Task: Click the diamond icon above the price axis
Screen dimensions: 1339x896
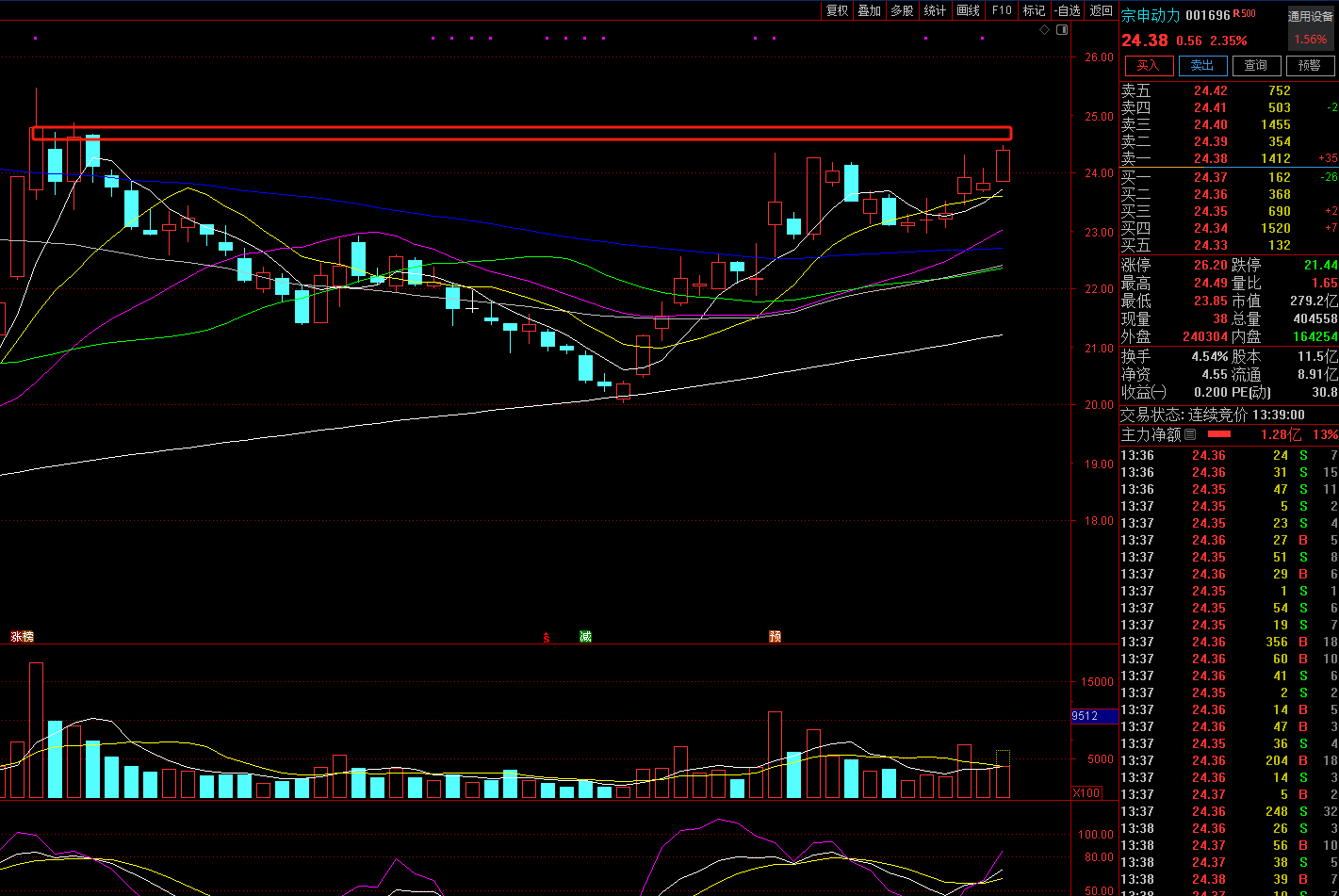Action: [1044, 30]
